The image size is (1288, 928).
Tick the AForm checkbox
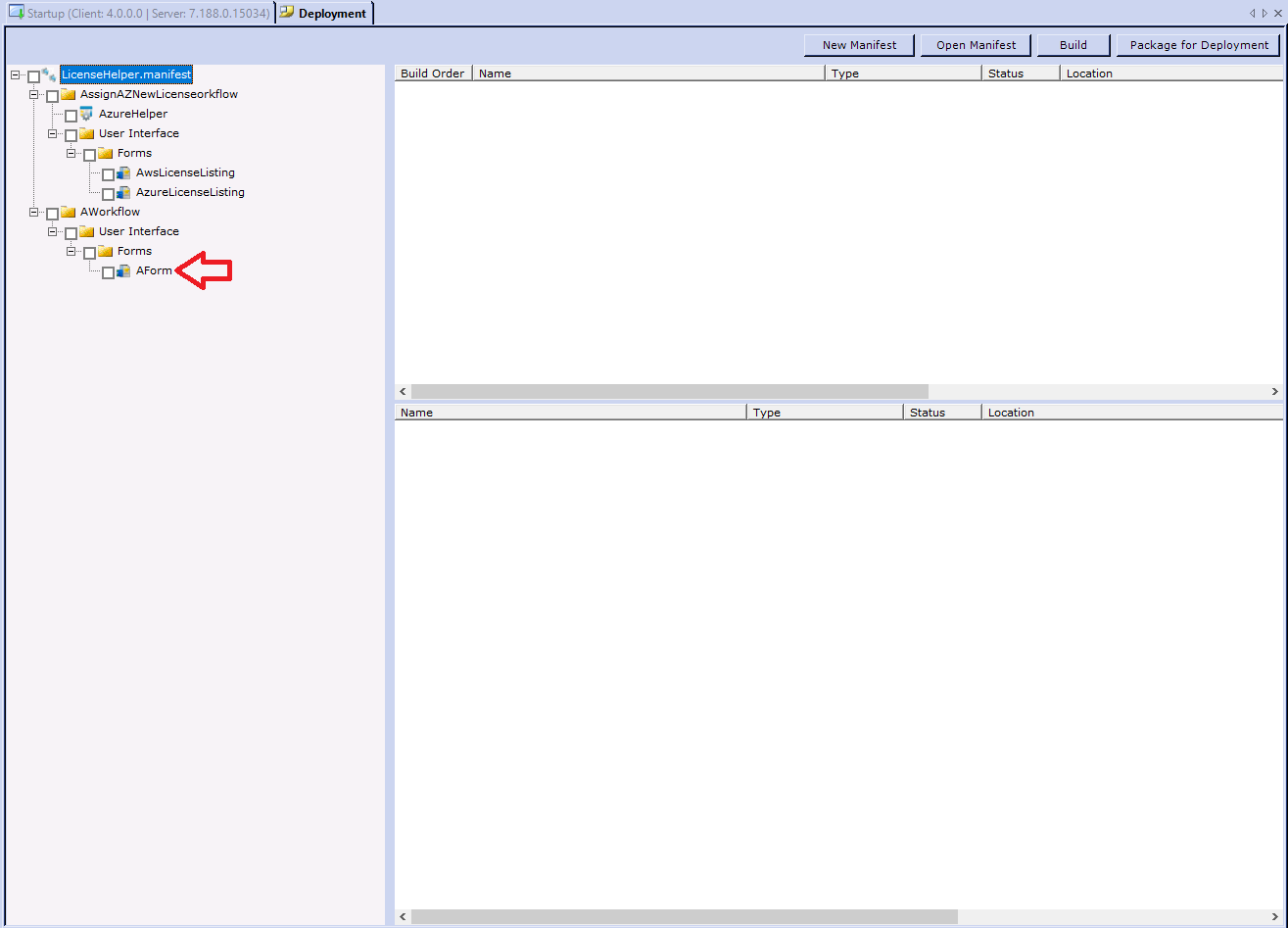pyautogui.click(x=108, y=272)
